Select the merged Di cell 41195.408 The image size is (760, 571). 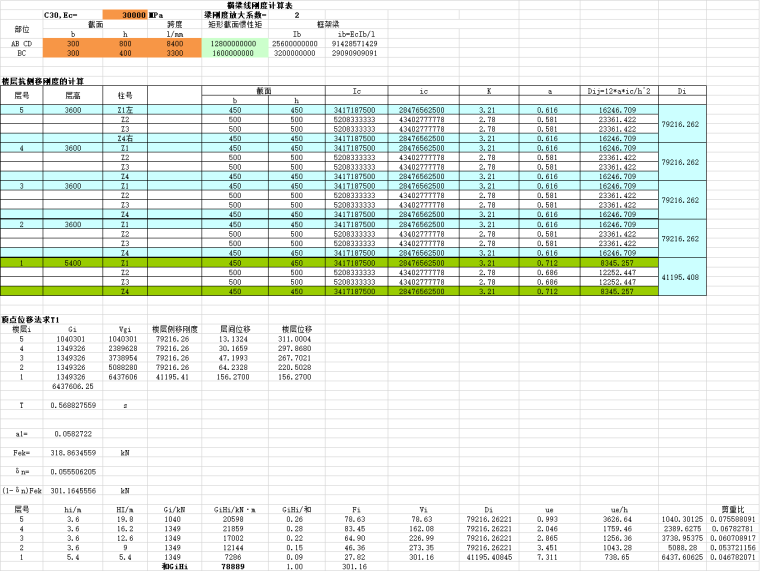tap(685, 276)
